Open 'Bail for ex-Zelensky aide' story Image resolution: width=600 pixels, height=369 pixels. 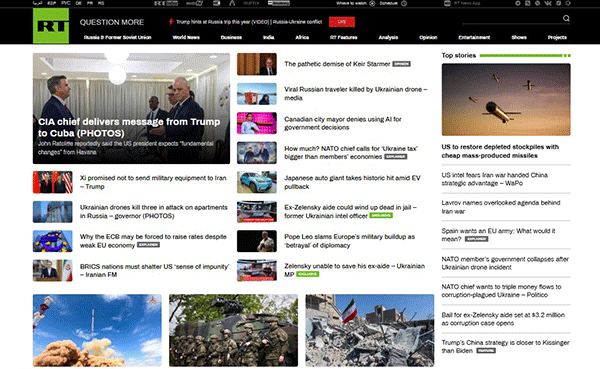[x=503, y=319]
